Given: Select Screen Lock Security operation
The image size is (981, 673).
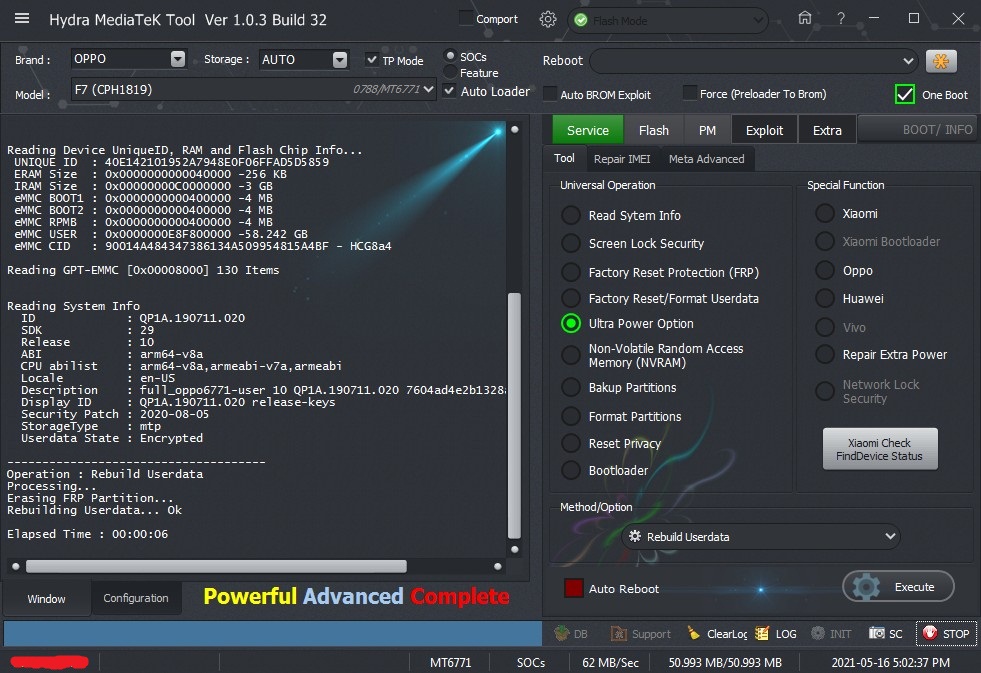Looking at the screenshot, I should click(571, 243).
